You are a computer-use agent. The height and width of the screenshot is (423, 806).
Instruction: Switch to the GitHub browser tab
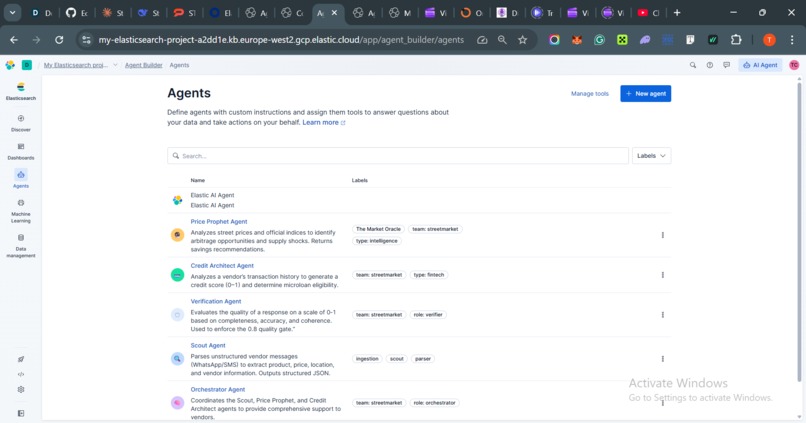click(x=77, y=13)
